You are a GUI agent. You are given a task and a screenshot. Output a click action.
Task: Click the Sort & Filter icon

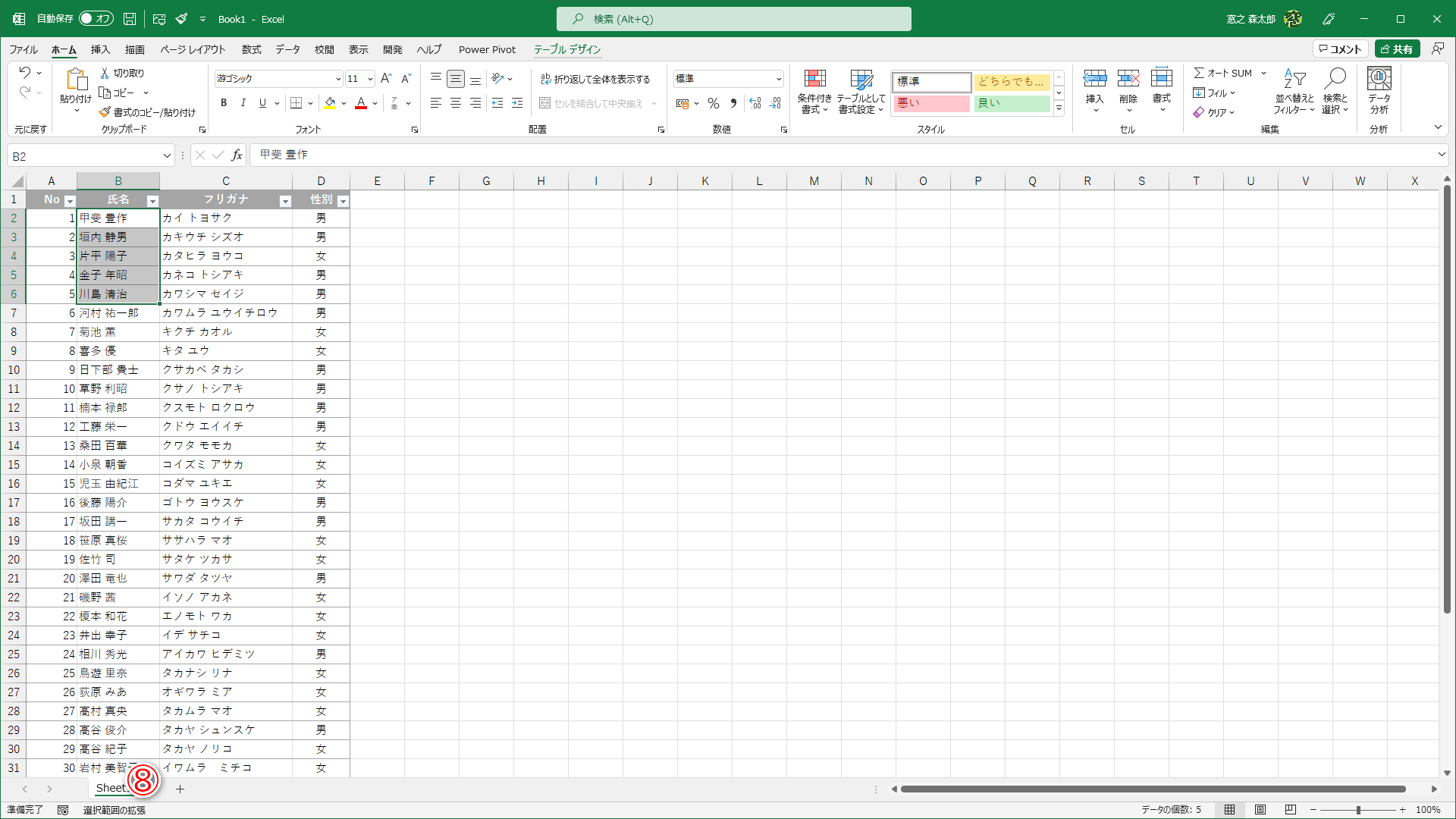(1294, 80)
